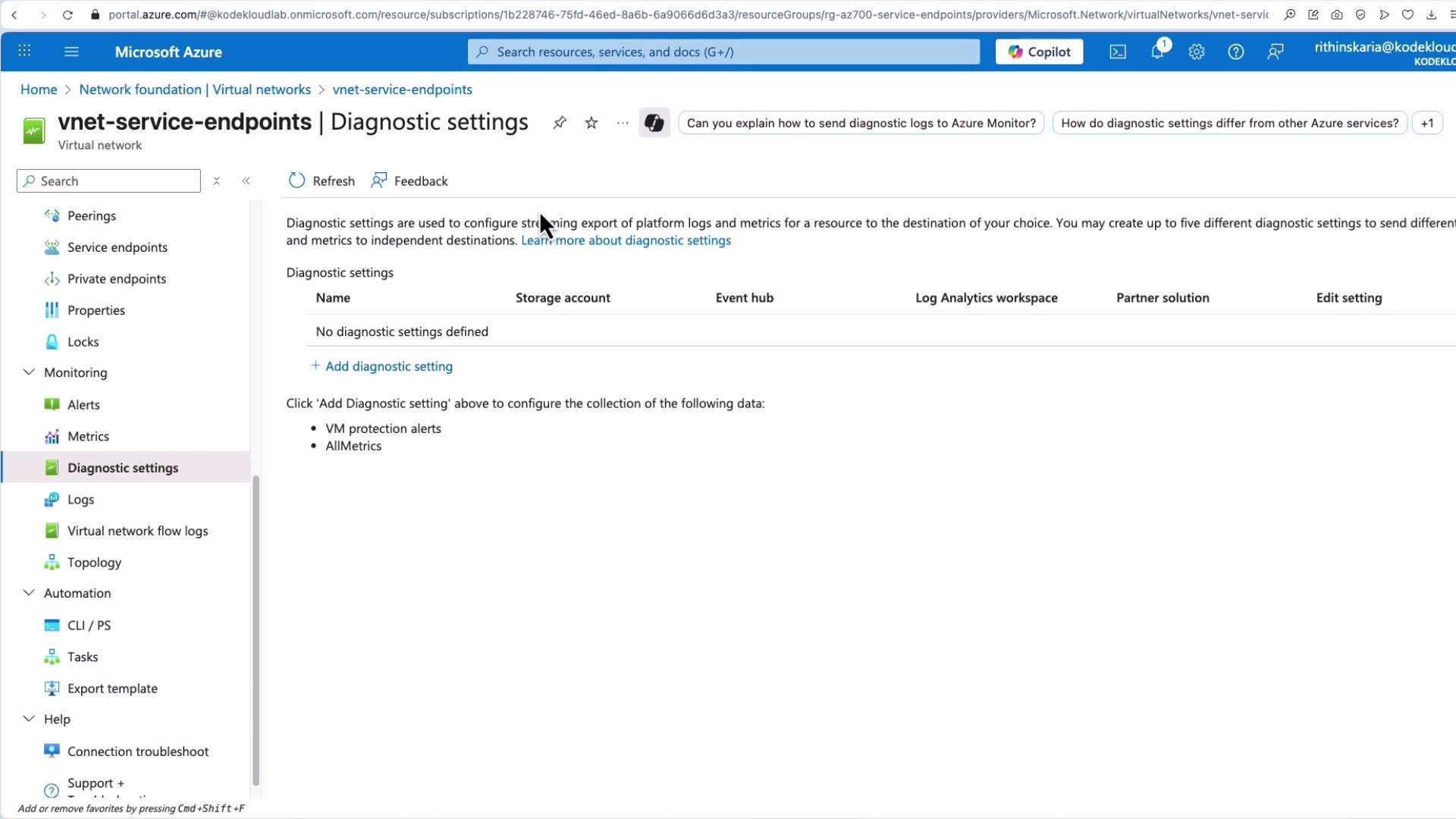Open the Azure portal hamburger menu
This screenshot has height=819, width=1456.
[71, 52]
